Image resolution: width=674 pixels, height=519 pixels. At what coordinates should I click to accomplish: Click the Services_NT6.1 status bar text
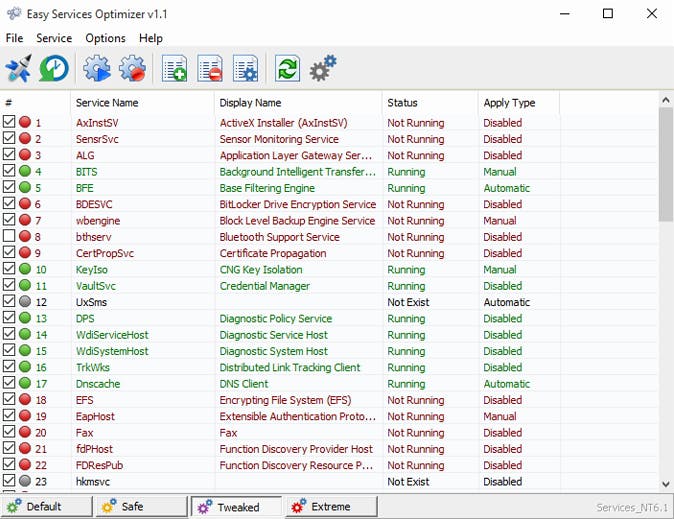632,507
